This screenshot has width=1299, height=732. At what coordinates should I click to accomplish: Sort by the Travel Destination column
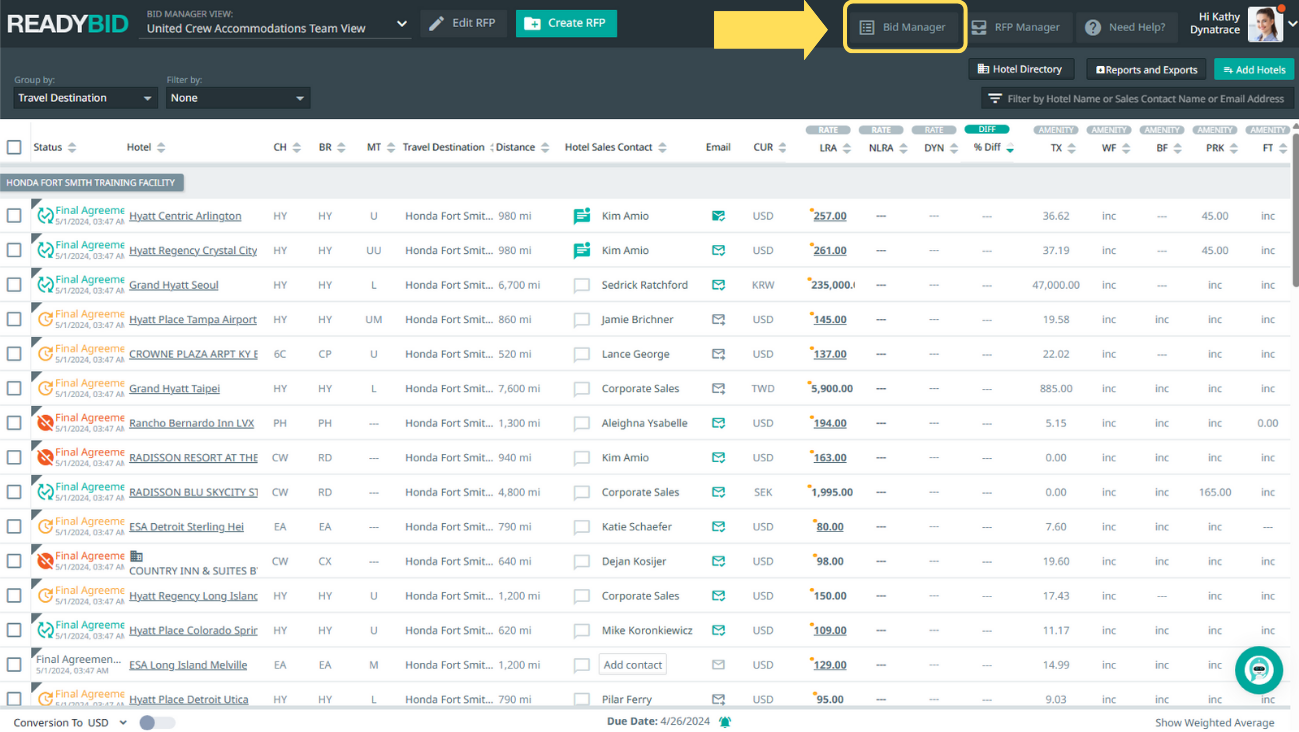pos(493,148)
